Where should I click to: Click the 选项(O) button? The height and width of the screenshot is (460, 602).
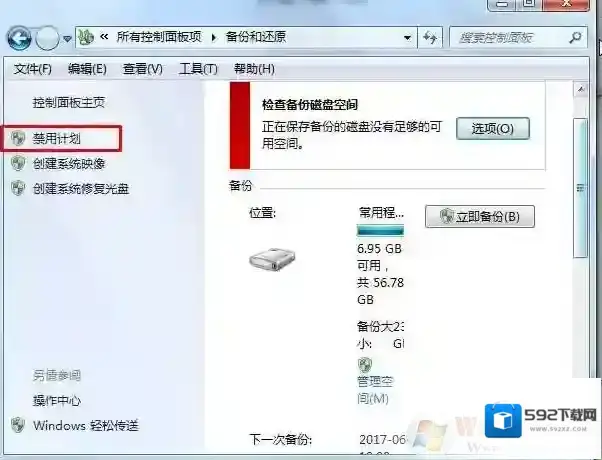tap(493, 129)
